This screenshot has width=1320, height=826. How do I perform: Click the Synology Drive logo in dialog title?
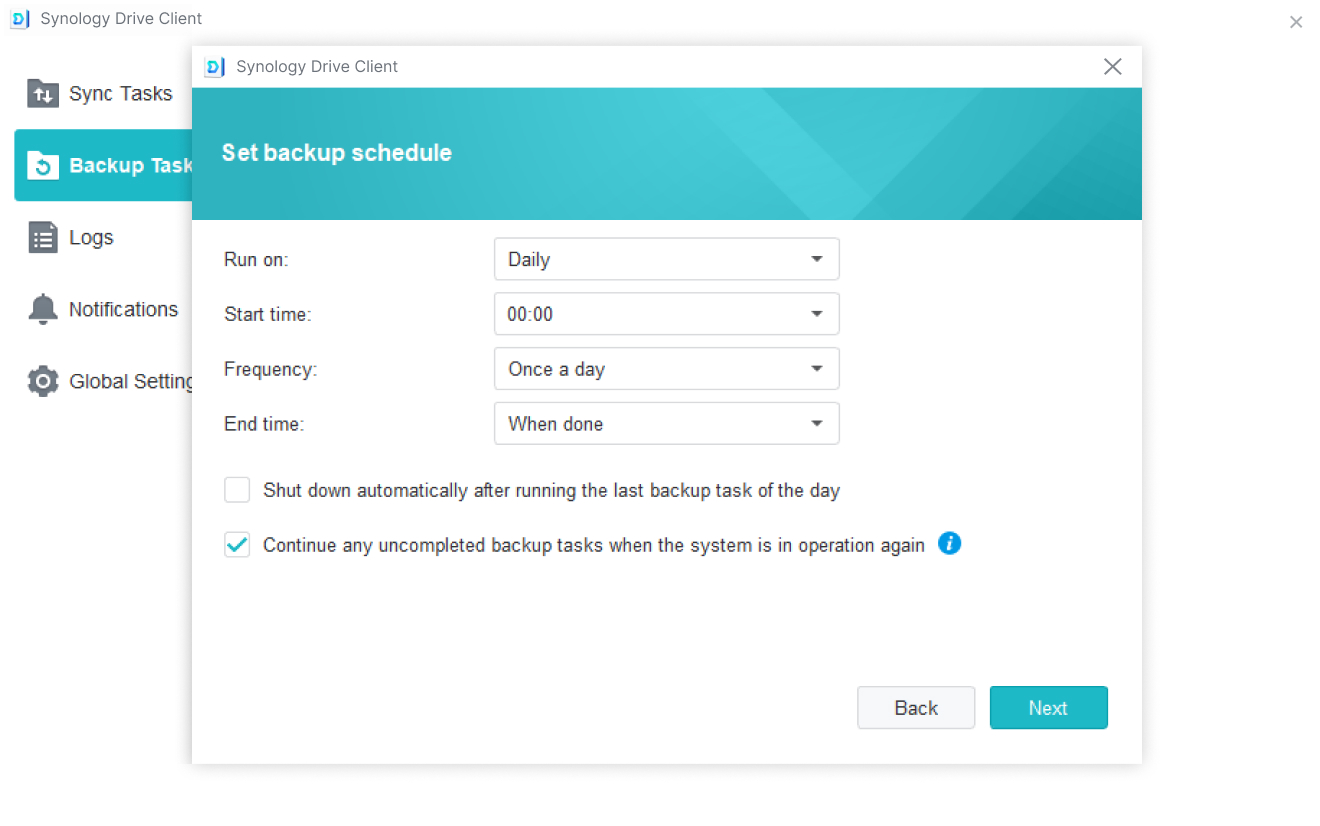[x=214, y=67]
